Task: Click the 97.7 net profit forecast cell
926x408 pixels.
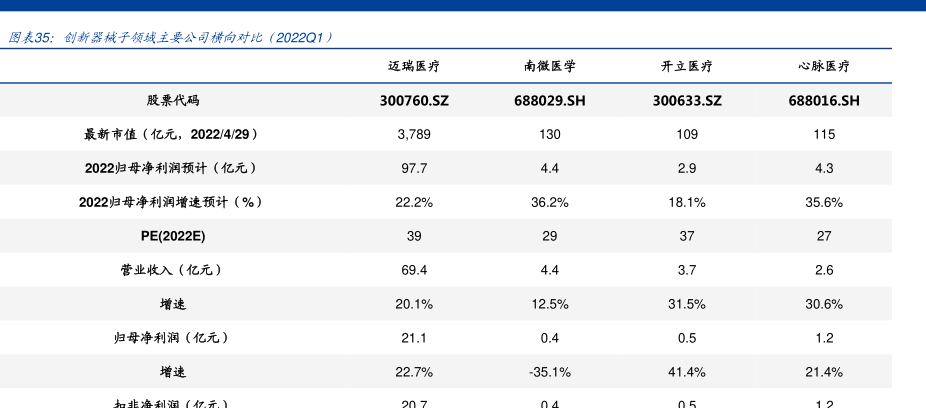Action: 414,168
